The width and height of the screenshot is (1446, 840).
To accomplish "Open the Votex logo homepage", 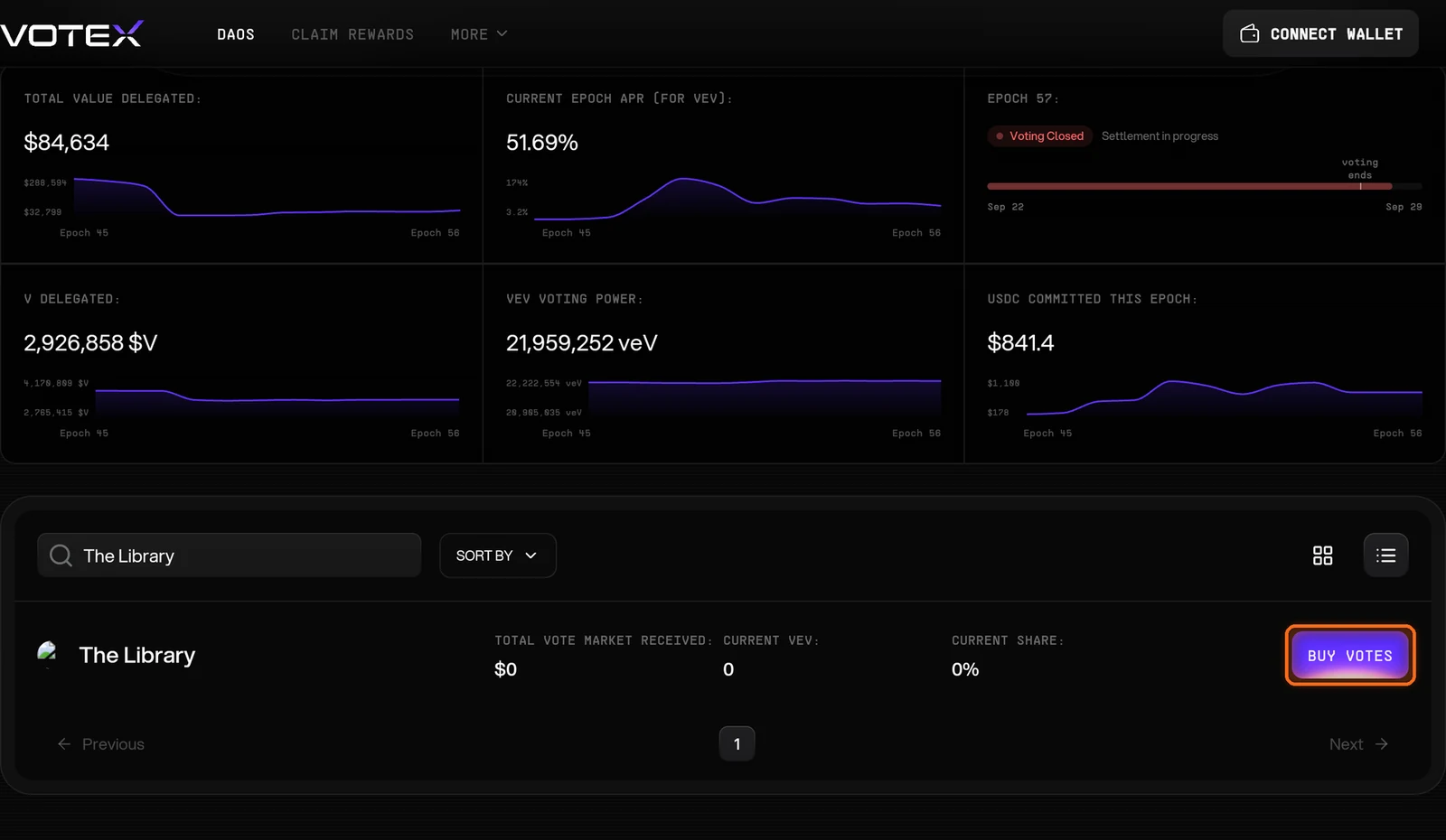I will 71,33.
